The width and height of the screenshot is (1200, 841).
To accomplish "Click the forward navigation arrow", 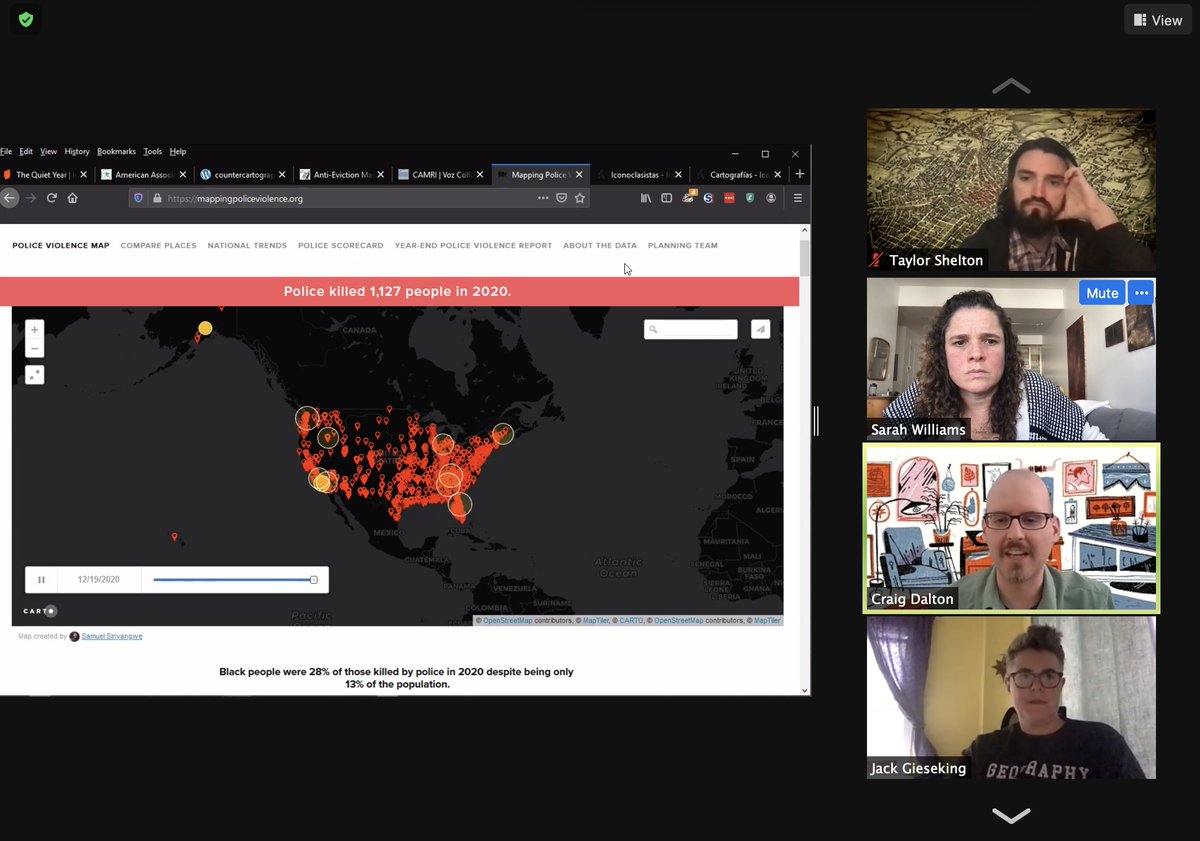I will pyautogui.click(x=31, y=198).
